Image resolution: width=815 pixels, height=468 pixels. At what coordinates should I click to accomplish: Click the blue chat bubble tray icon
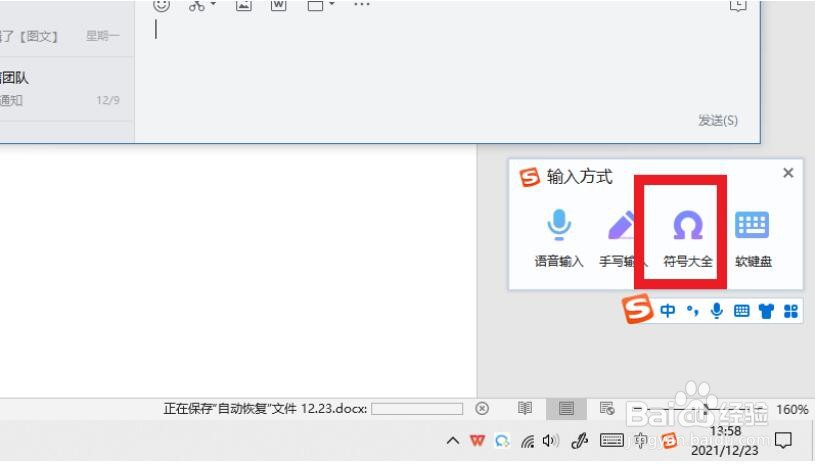[502, 441]
